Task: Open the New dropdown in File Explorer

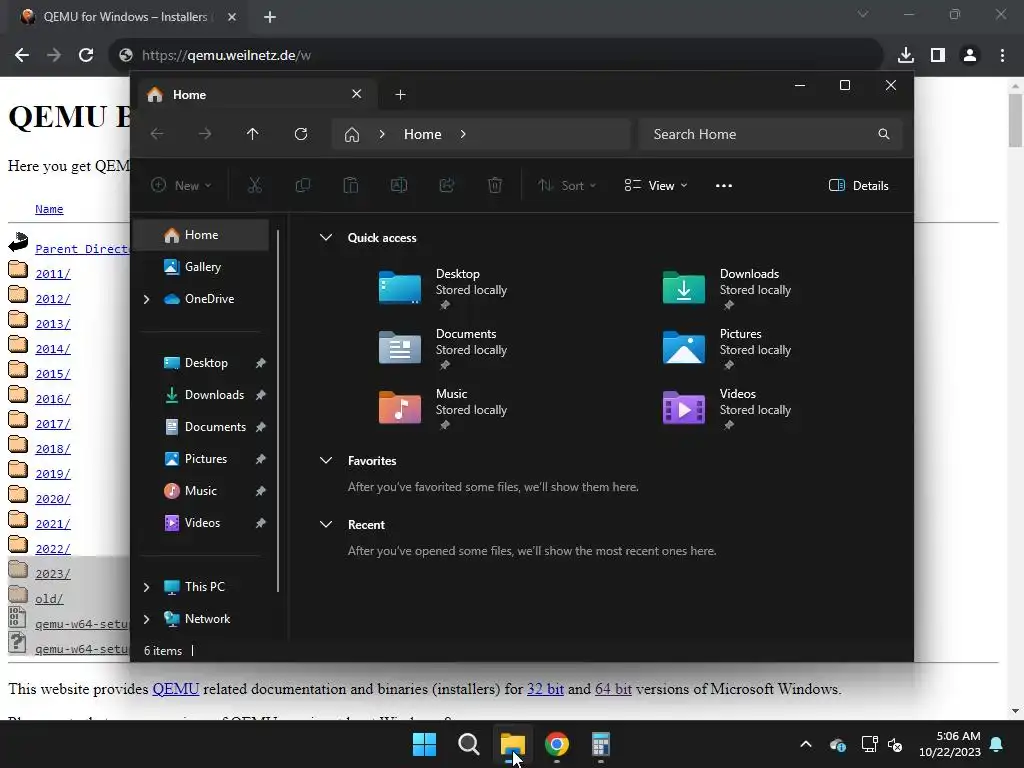Action: click(181, 185)
